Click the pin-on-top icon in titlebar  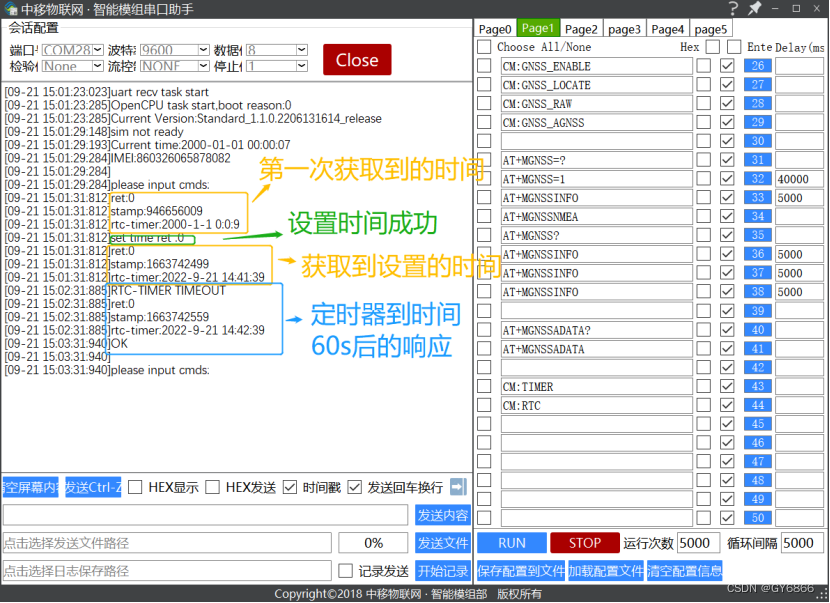[755, 8]
